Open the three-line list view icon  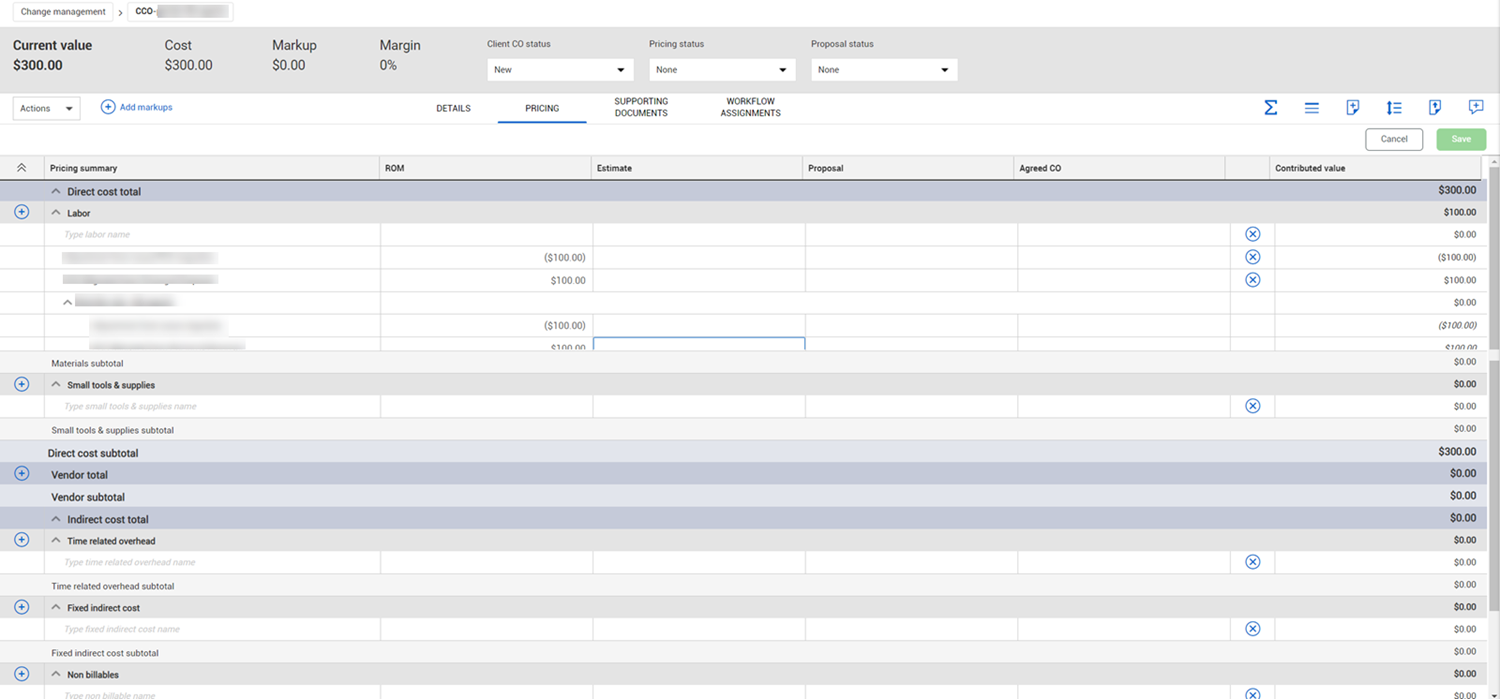pyautogui.click(x=1312, y=108)
